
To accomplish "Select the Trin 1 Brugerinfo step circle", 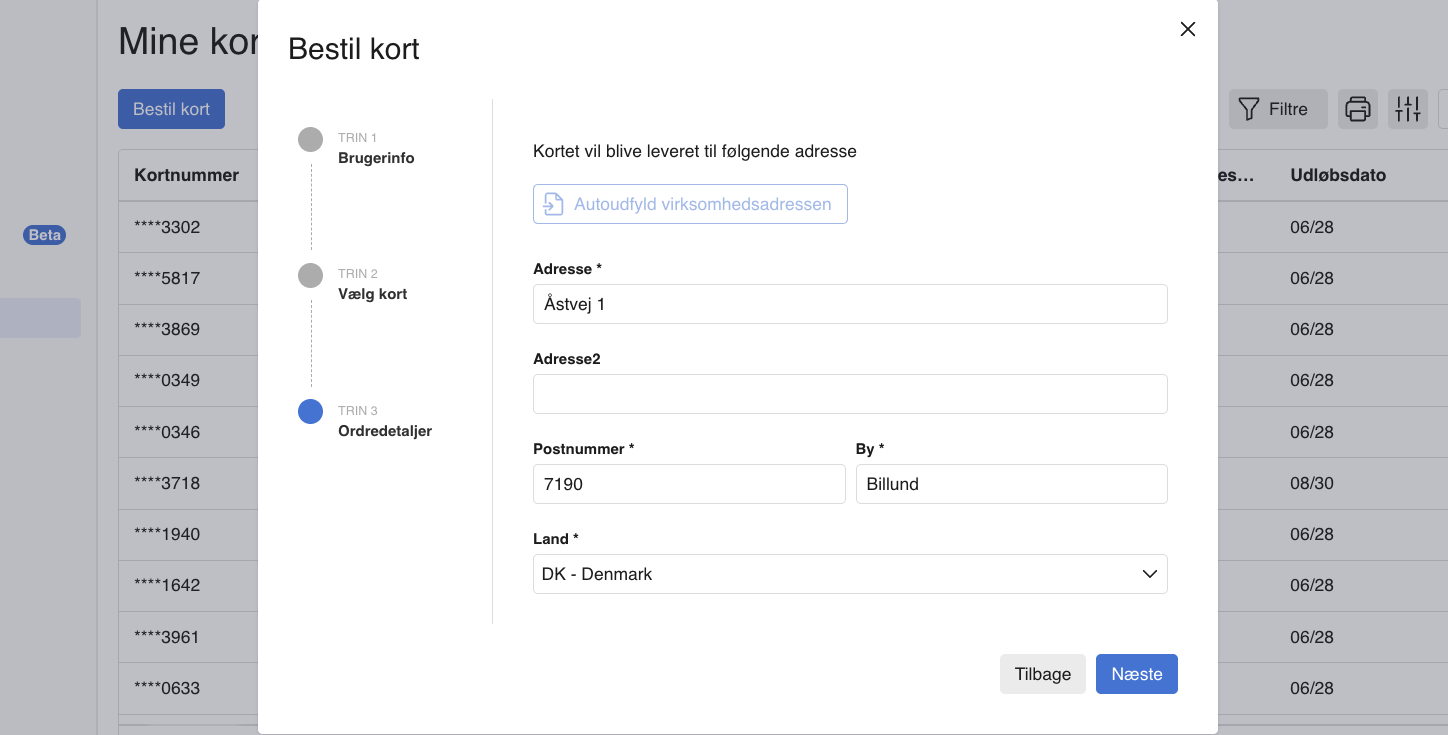I will click(x=311, y=140).
